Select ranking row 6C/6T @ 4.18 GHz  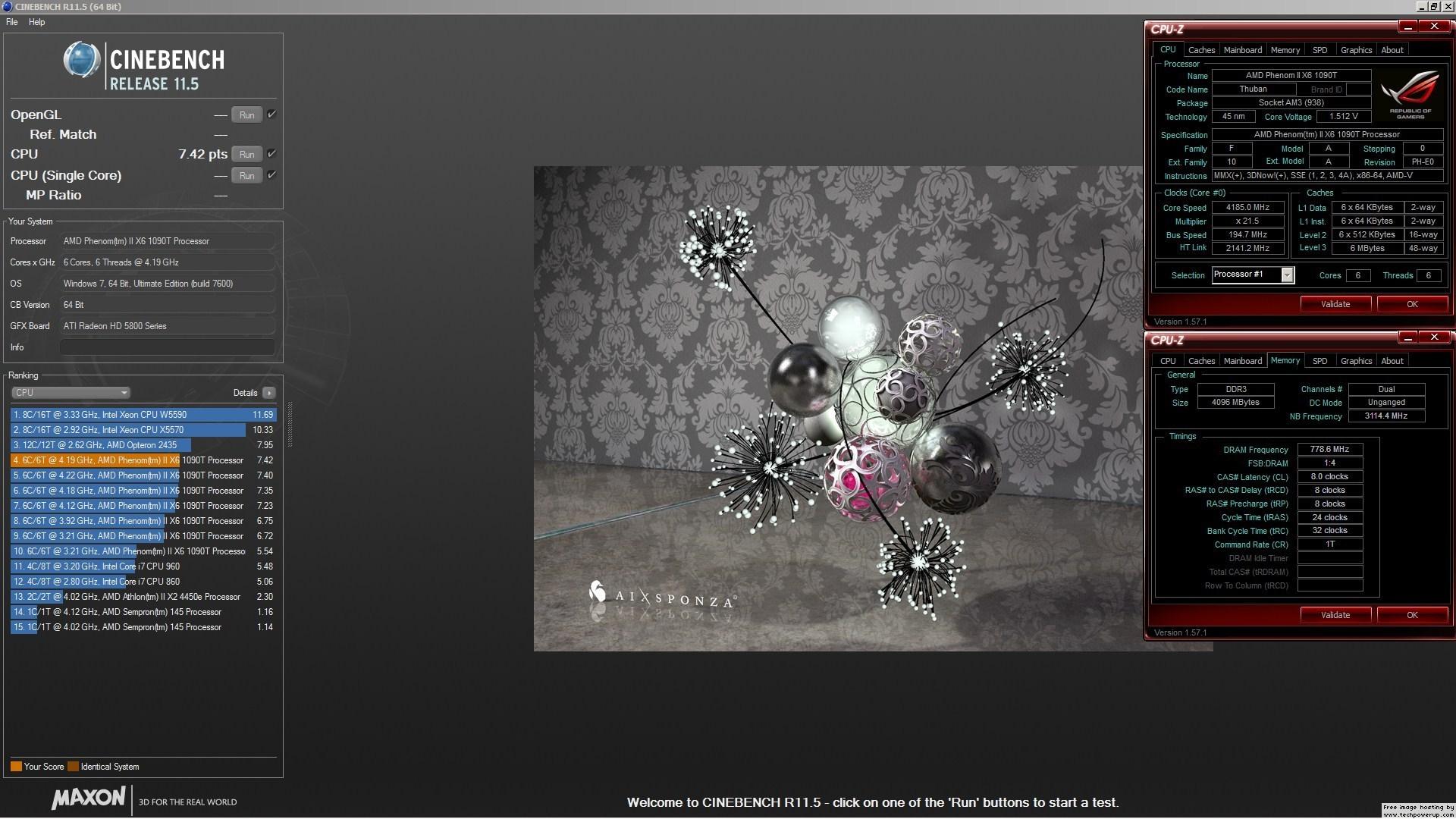coord(143,491)
